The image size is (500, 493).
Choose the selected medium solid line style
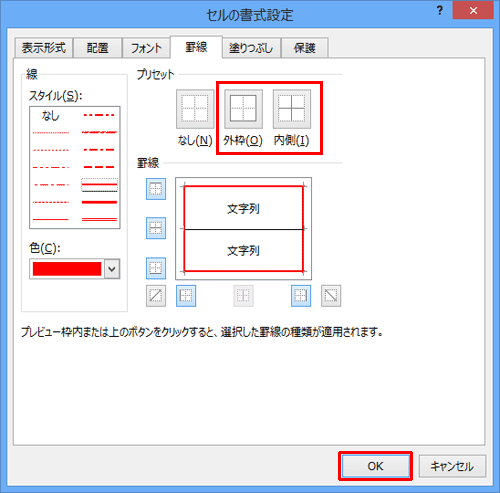99,185
